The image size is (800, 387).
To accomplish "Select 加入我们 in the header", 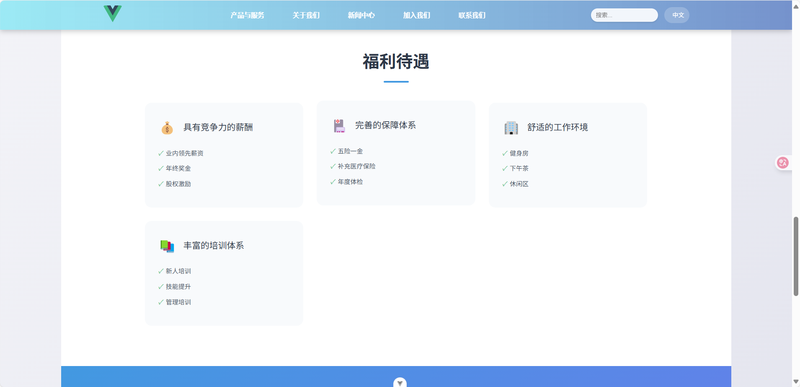I will pos(416,15).
